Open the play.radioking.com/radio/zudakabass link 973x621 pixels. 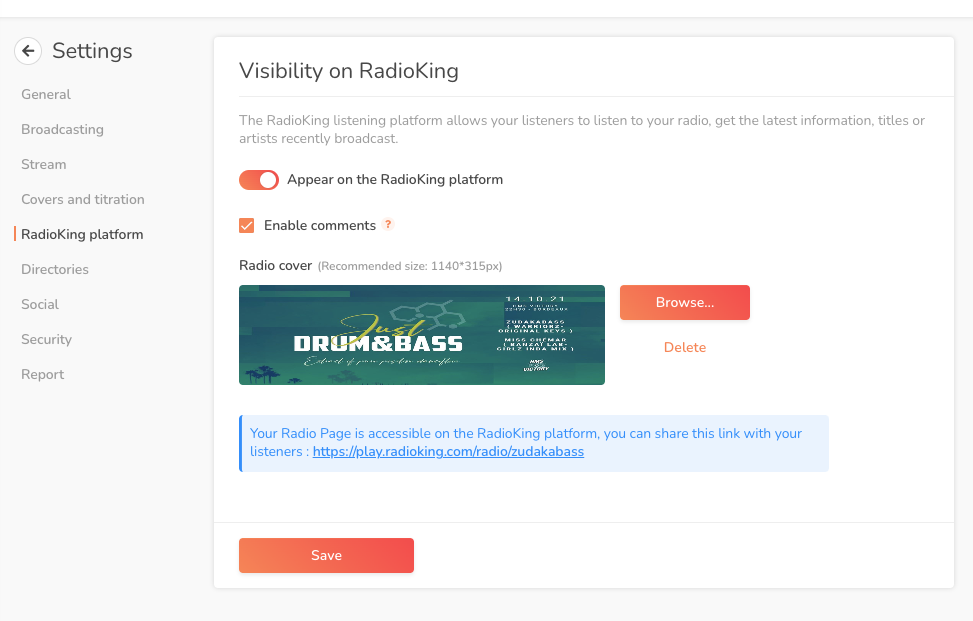coord(448,452)
